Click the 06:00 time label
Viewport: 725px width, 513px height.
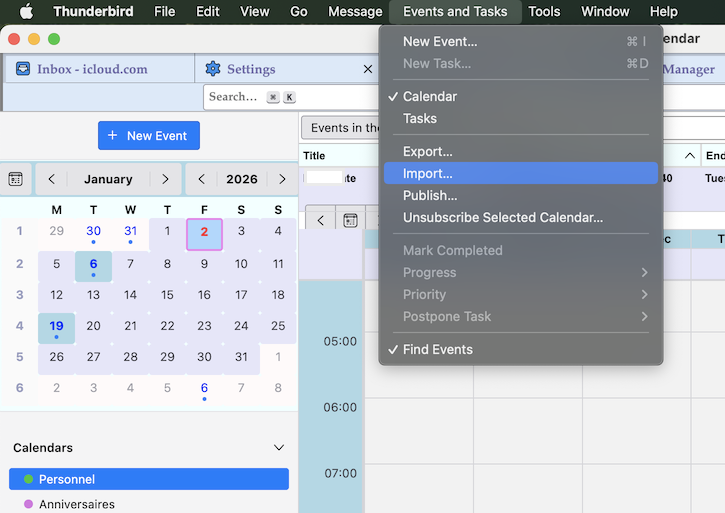coord(340,407)
